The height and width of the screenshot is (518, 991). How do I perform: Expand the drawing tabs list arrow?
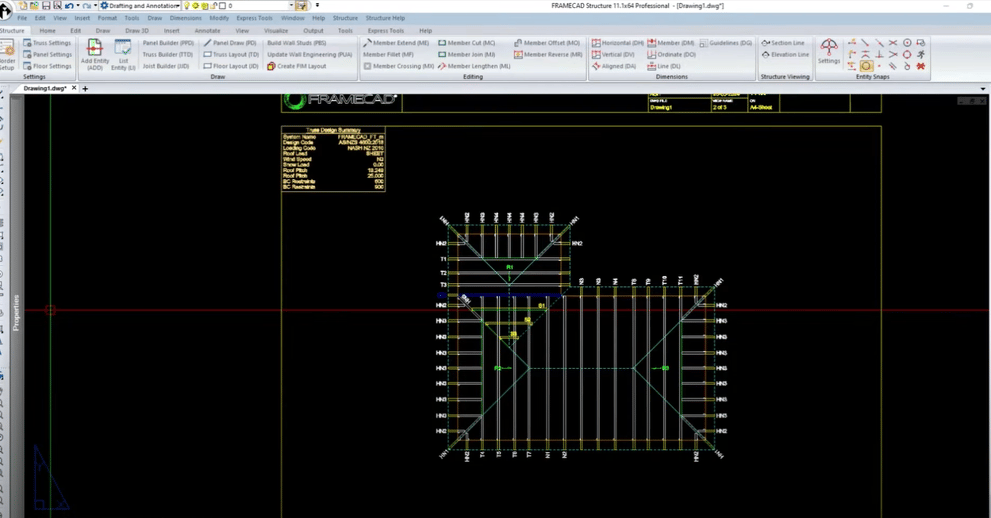(x=982, y=89)
